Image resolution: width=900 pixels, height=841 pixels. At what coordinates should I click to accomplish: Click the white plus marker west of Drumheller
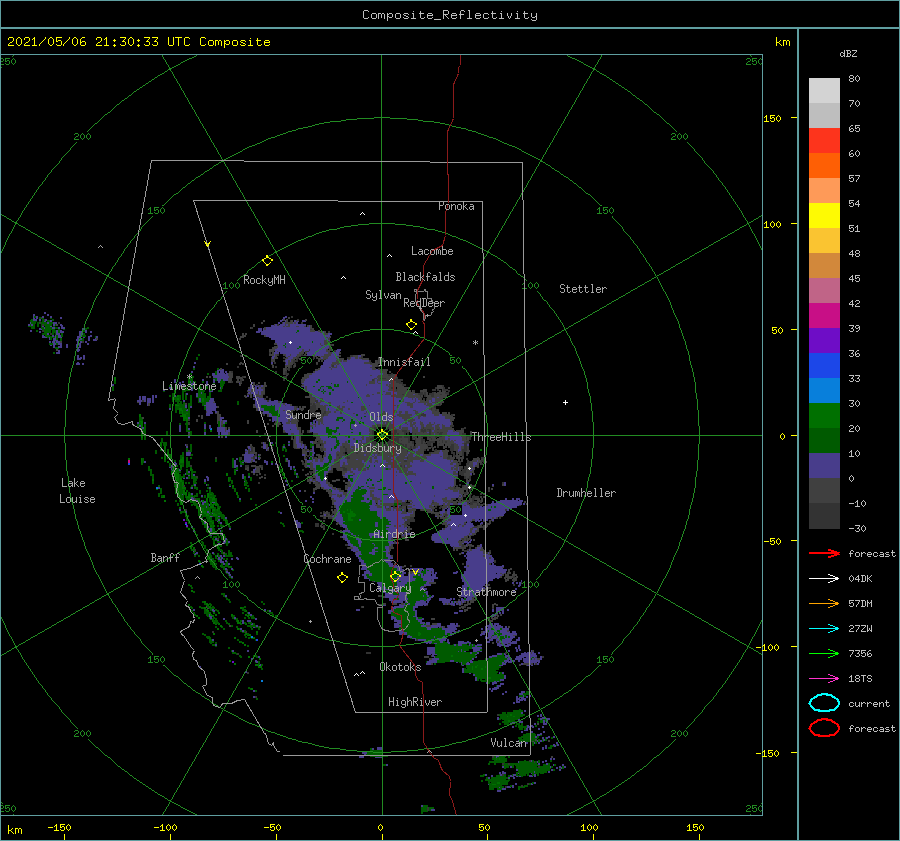click(565, 402)
